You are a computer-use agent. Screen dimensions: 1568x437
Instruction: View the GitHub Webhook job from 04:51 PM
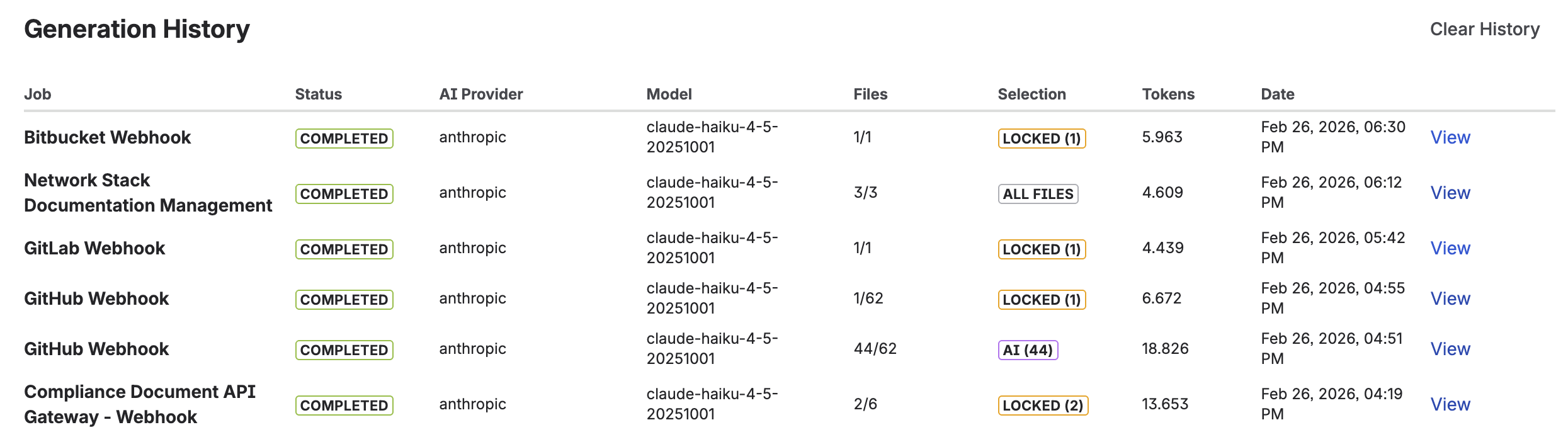click(1450, 349)
